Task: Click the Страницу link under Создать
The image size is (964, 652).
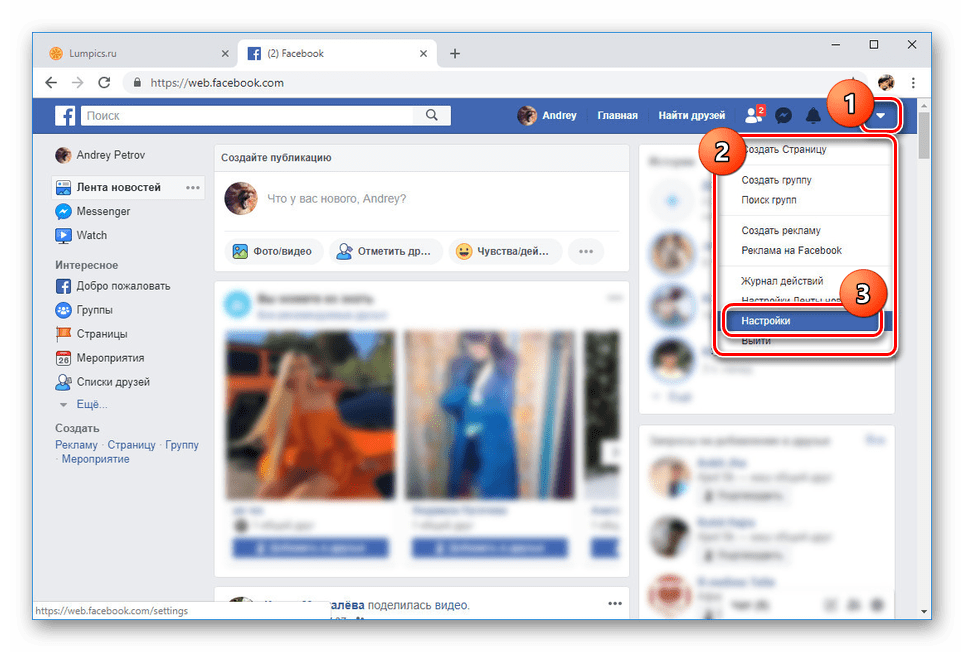Action: click(x=132, y=444)
